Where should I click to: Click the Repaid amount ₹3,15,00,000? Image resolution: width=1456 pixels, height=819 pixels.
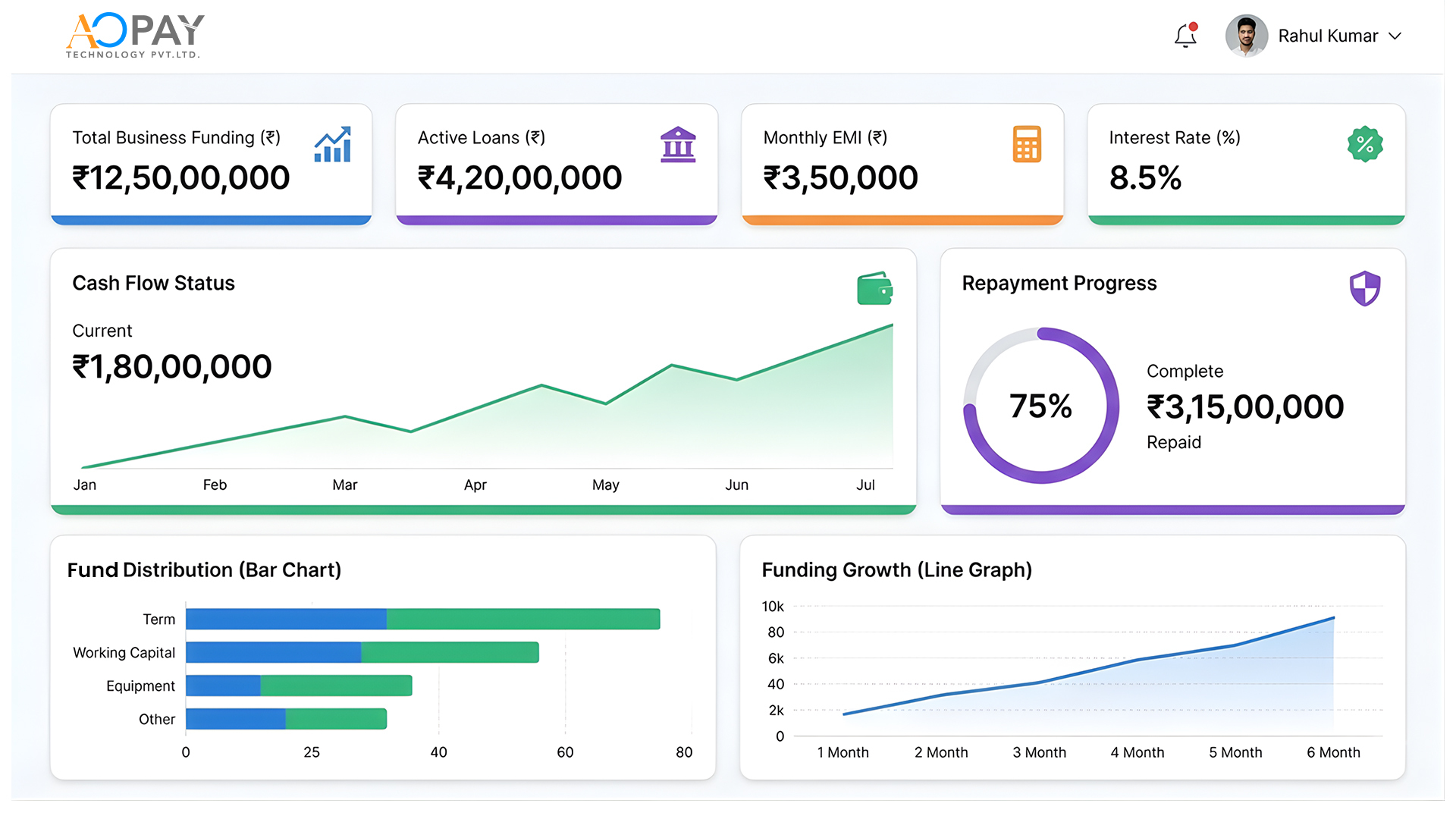coord(1244,406)
